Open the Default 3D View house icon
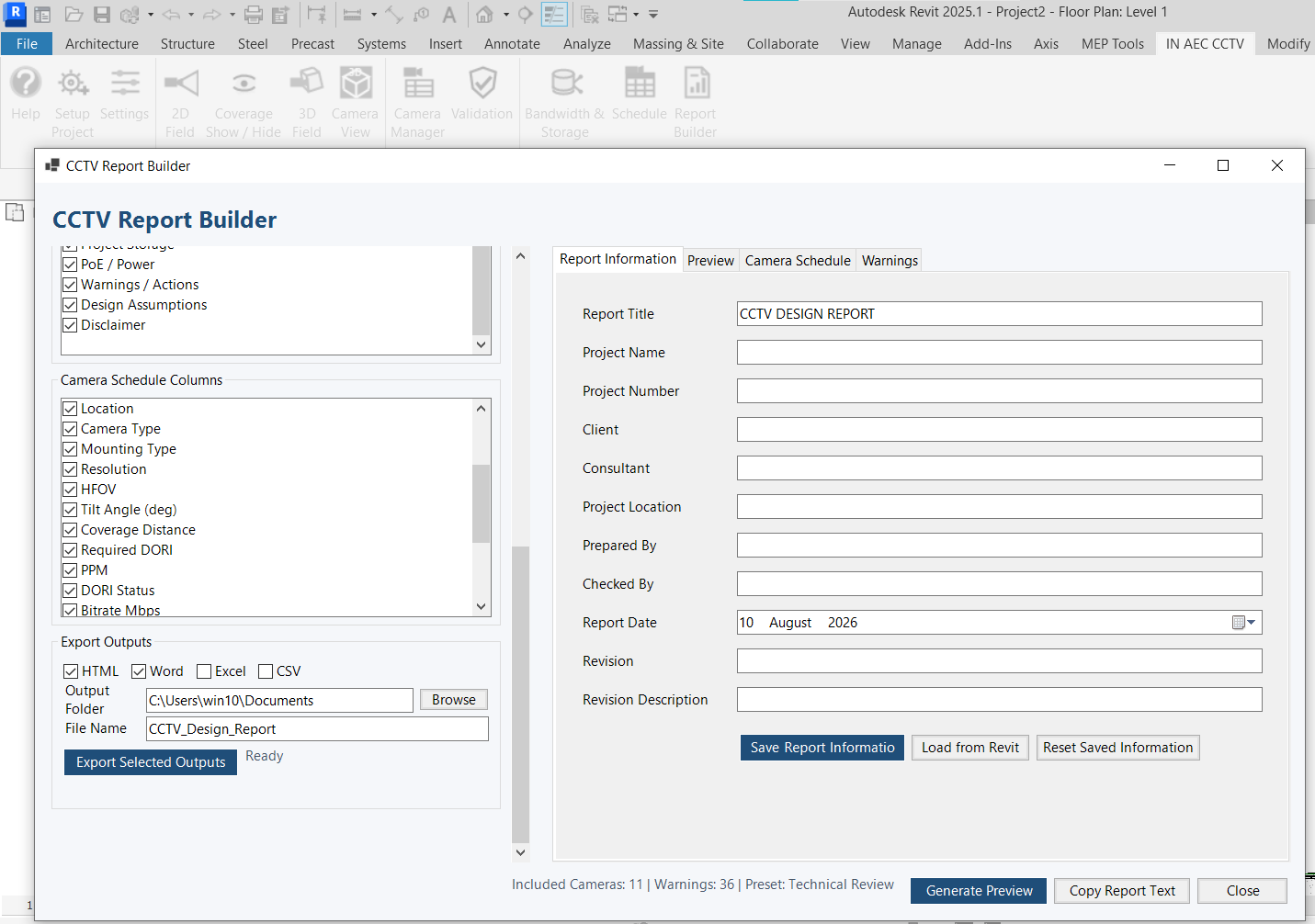The height and width of the screenshot is (924, 1315). pos(484,15)
